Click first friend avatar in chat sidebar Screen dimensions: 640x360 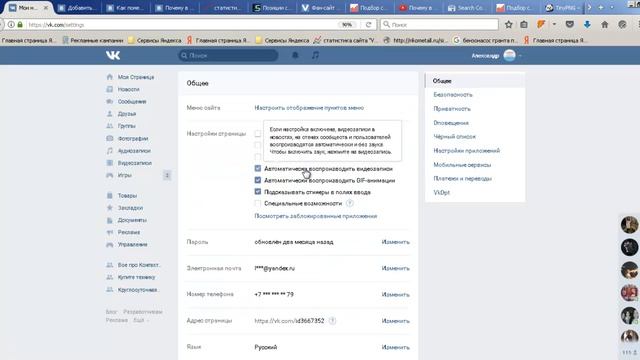point(629,225)
